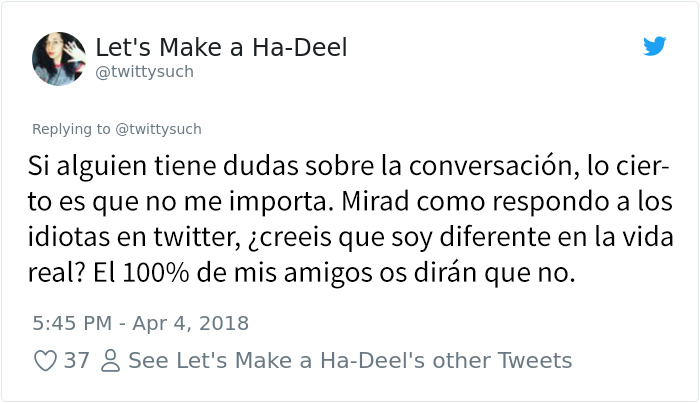Open the Let's Make a Ha-Deel profile picture

click(59, 59)
